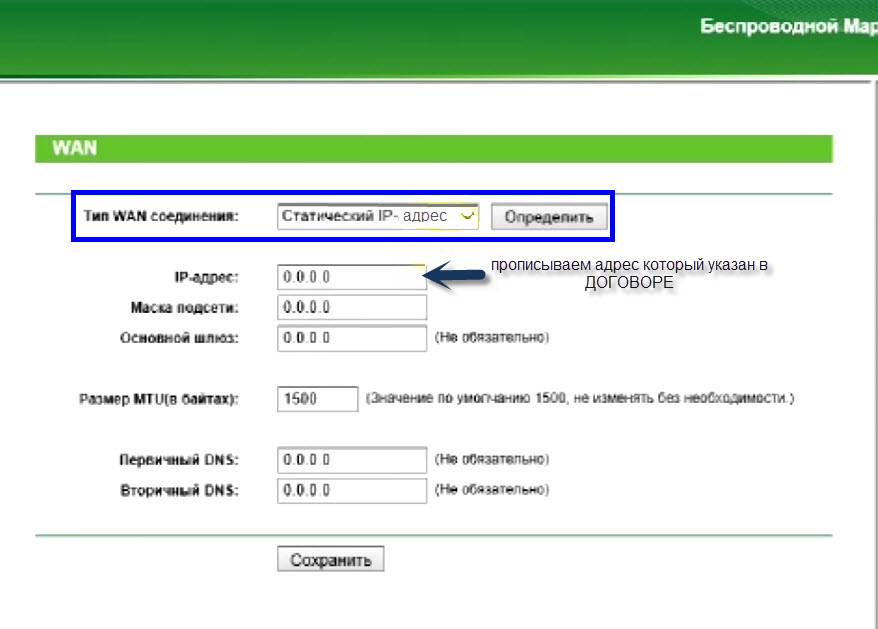Click Не обязательно note beside Основной шлюз
This screenshot has width=878, height=629.
491,338
